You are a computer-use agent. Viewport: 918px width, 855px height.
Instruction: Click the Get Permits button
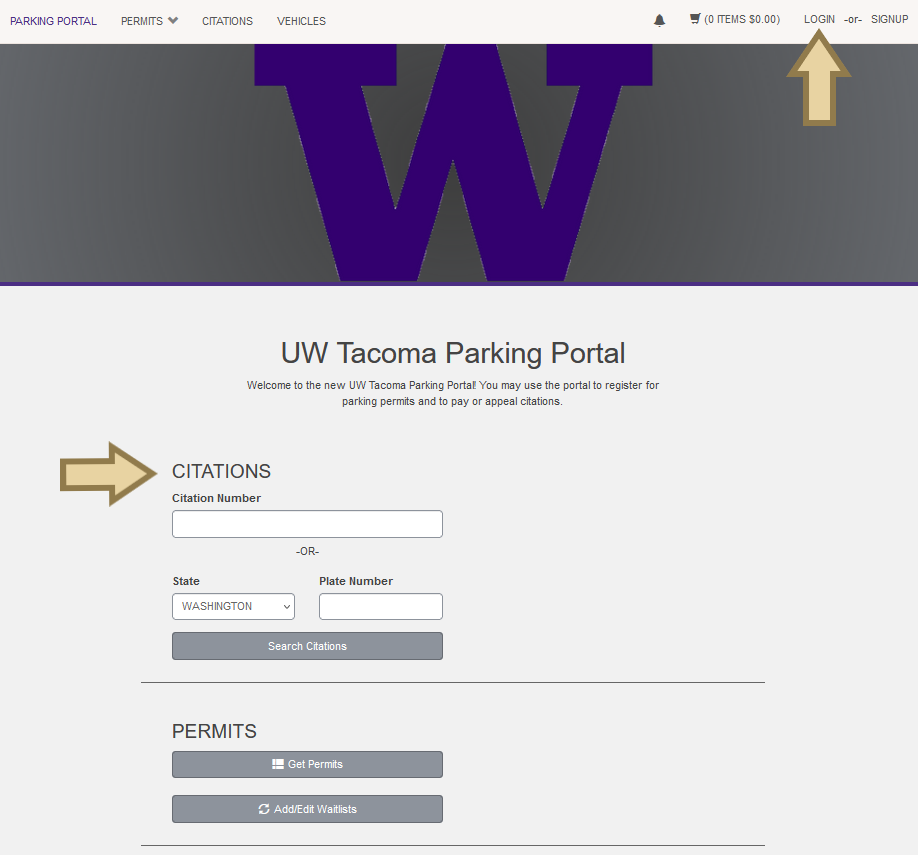[x=307, y=764]
